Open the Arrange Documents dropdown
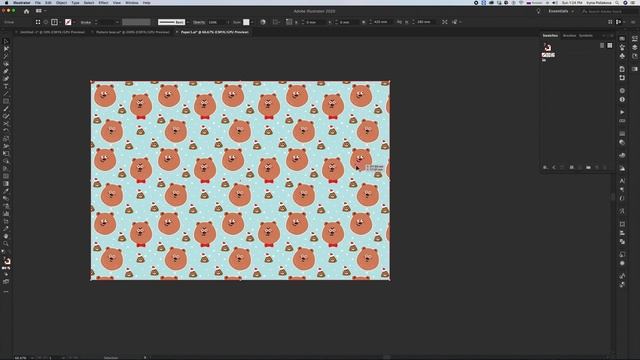Screen dimensions: 640x360 point(40,11)
